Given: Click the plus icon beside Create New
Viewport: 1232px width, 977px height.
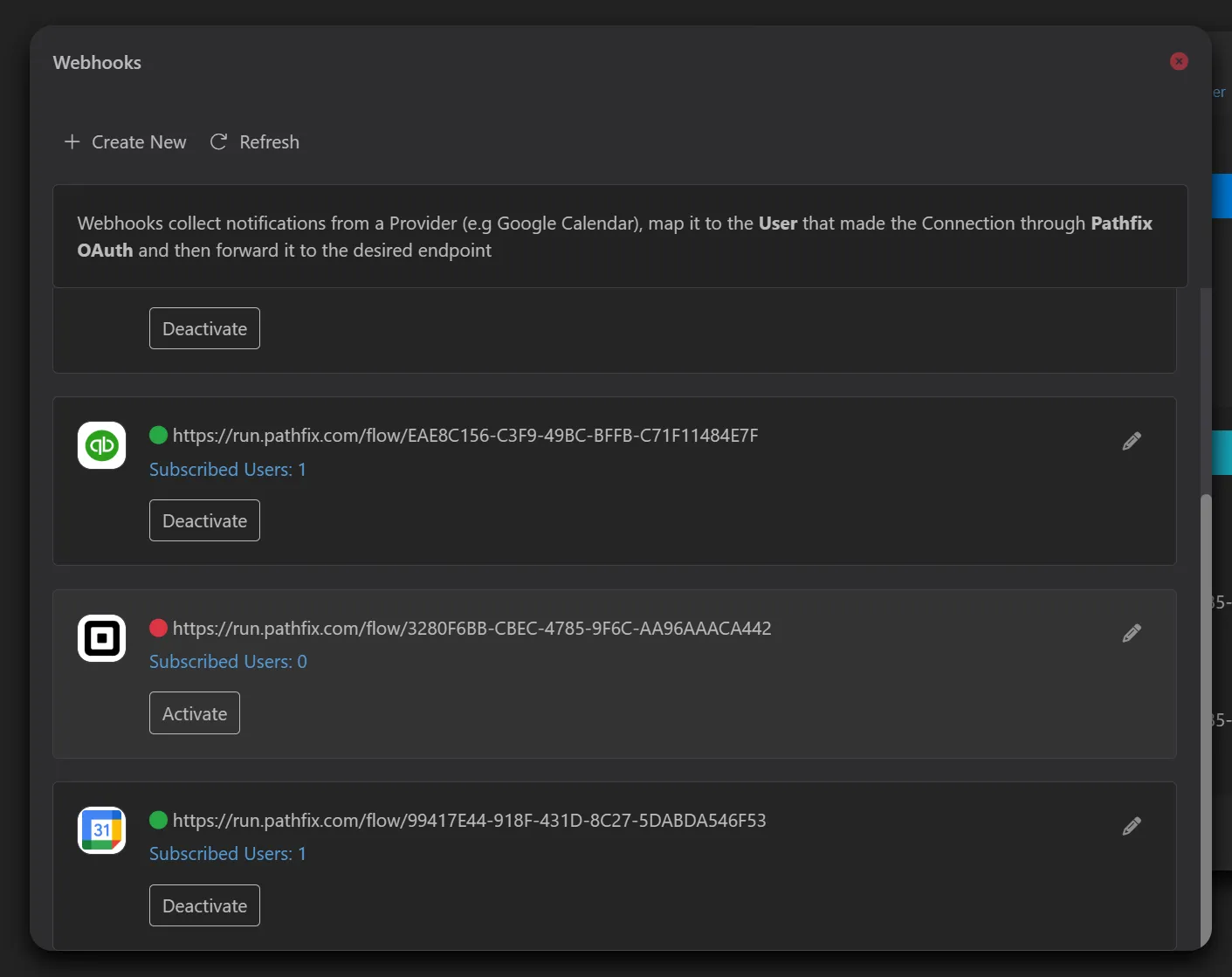Looking at the screenshot, I should (x=72, y=141).
